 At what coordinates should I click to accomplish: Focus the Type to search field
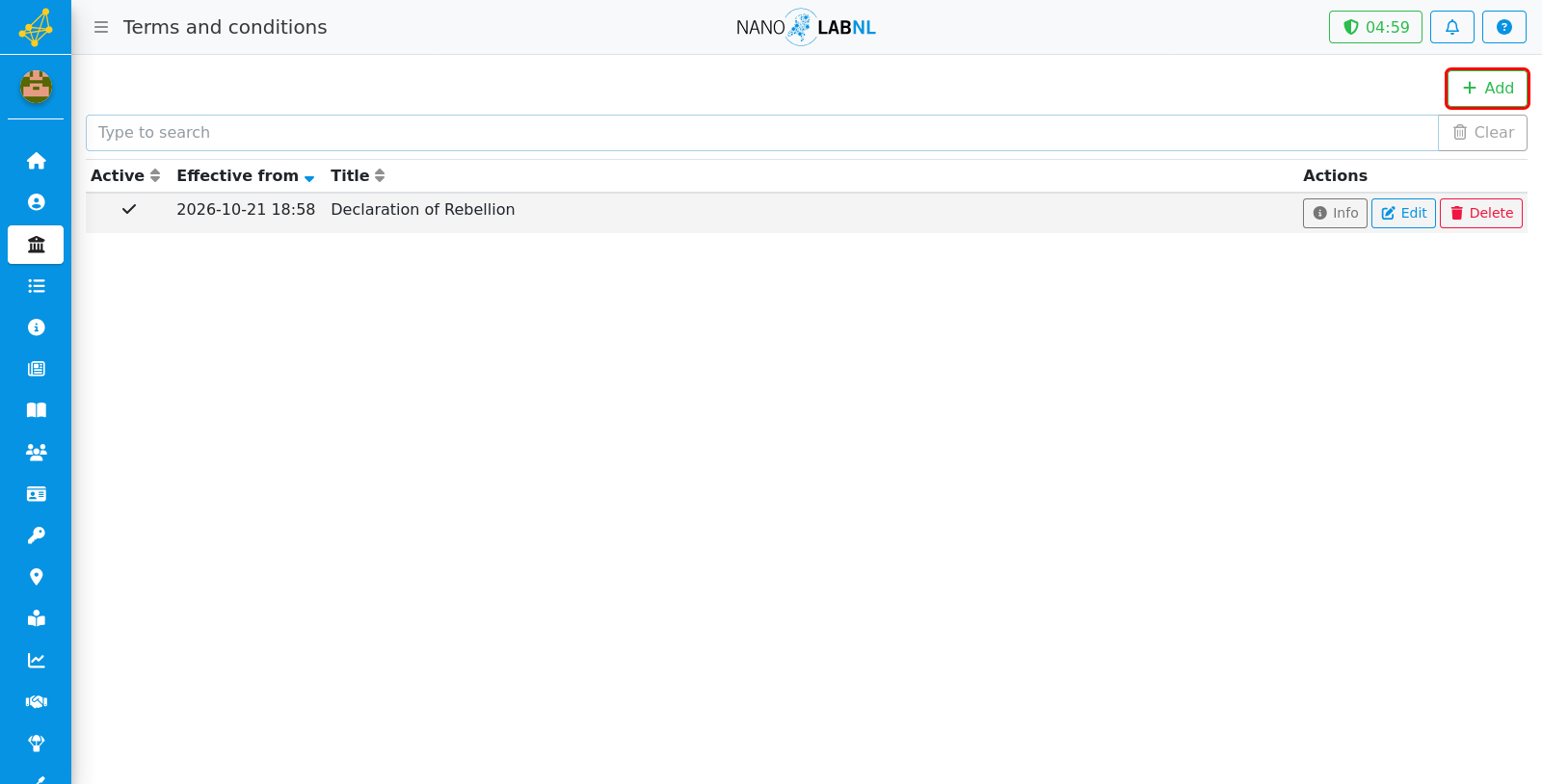pos(761,133)
